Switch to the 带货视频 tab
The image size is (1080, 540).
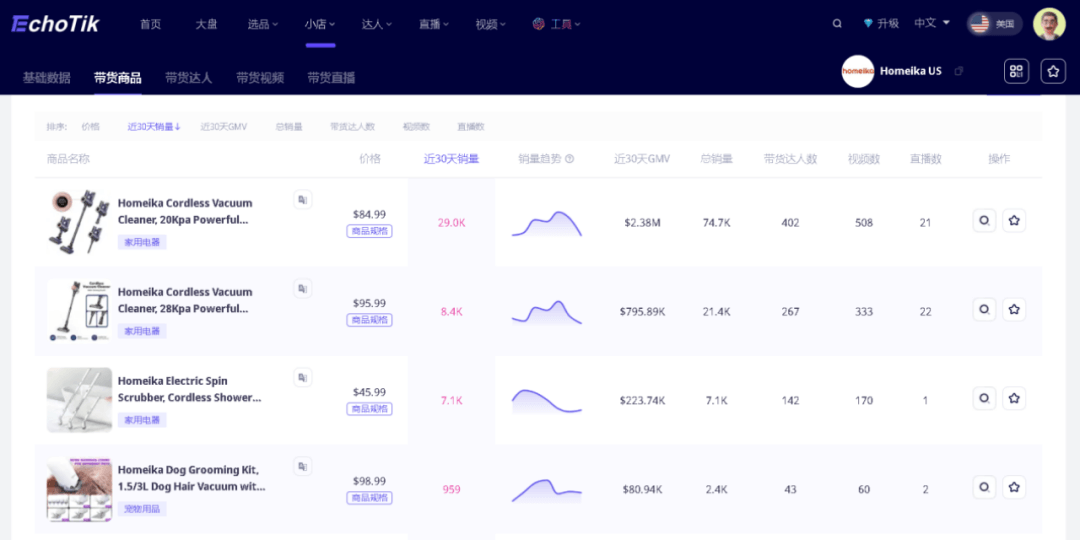tap(260, 78)
